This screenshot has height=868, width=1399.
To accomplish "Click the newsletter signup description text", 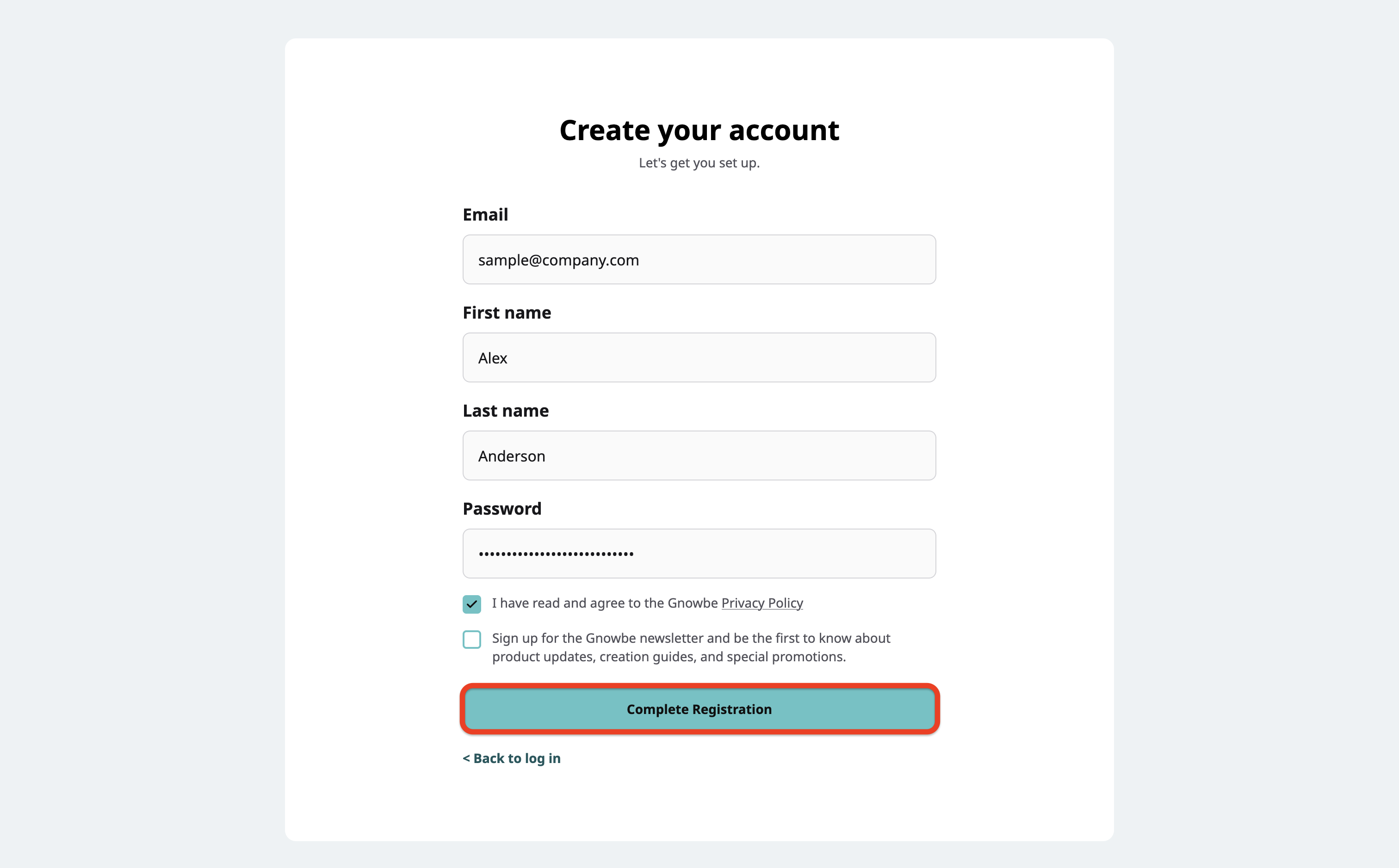I will pos(691,647).
